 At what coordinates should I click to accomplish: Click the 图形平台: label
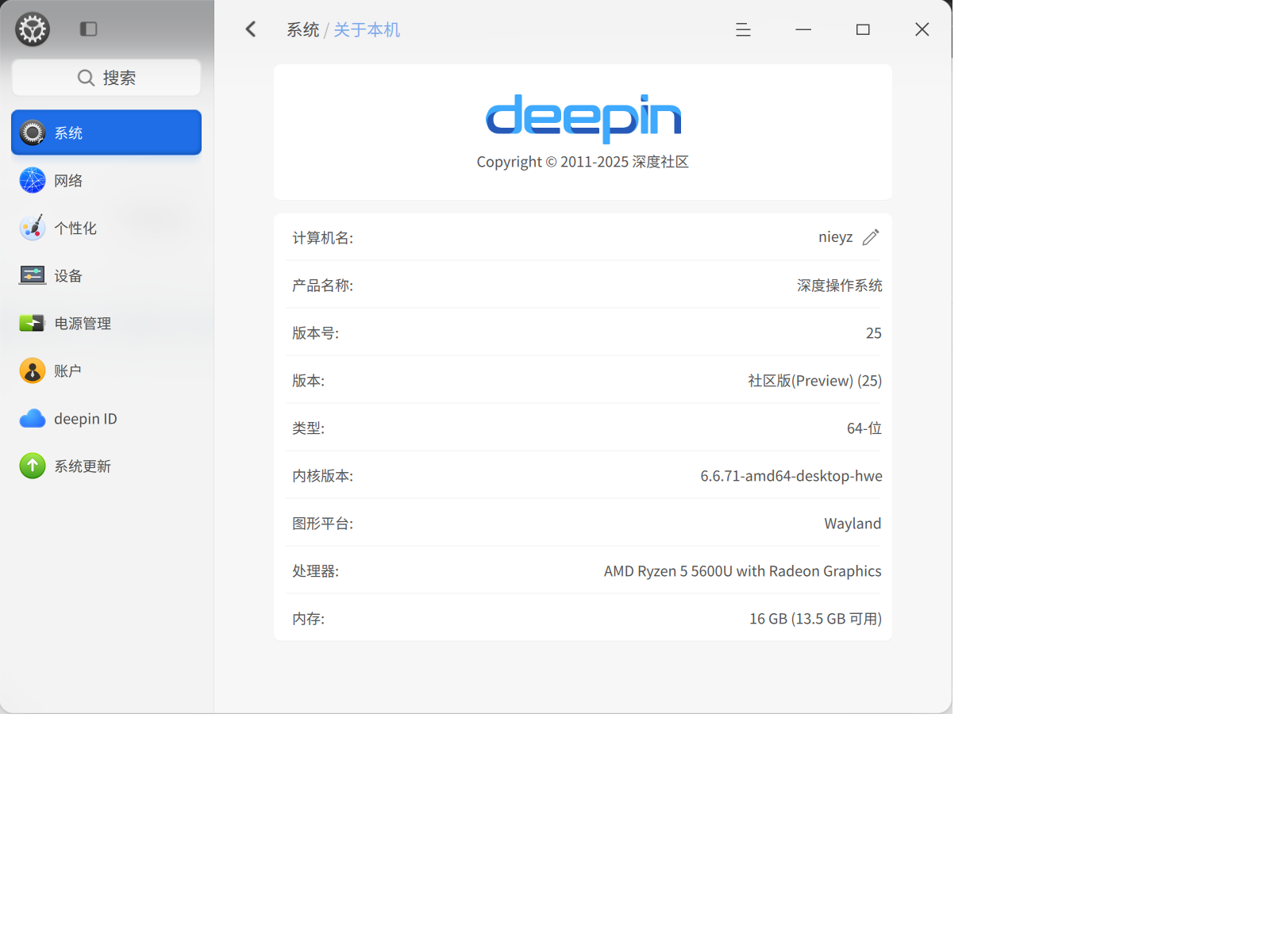point(322,523)
